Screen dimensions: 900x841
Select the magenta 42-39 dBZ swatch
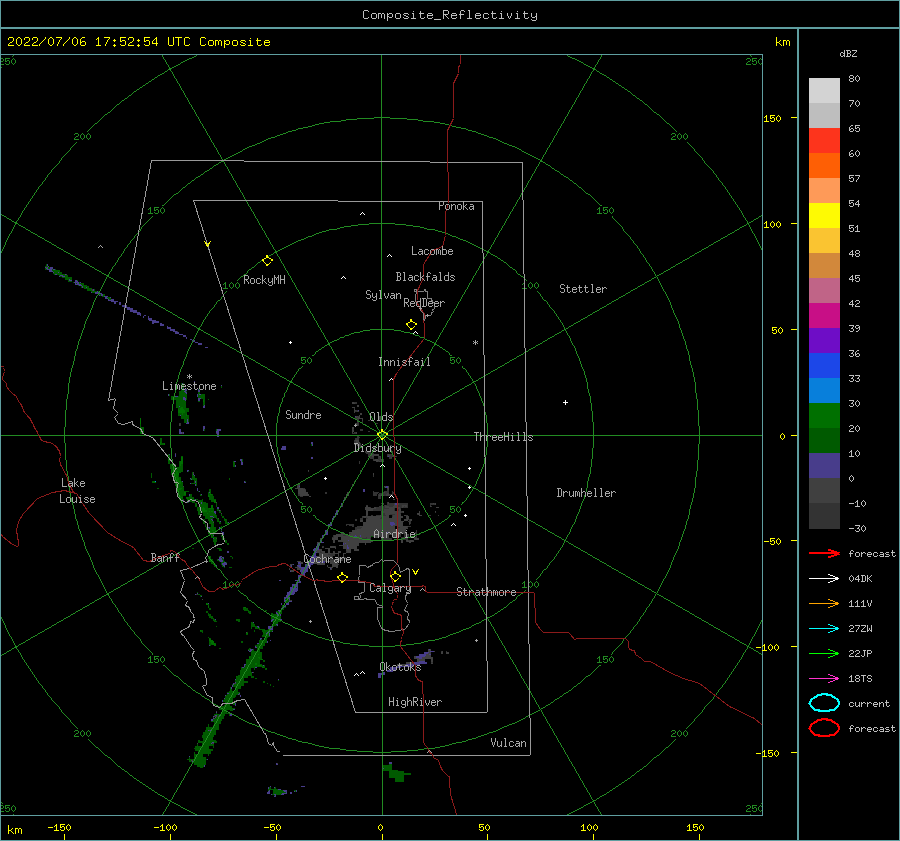click(x=824, y=316)
